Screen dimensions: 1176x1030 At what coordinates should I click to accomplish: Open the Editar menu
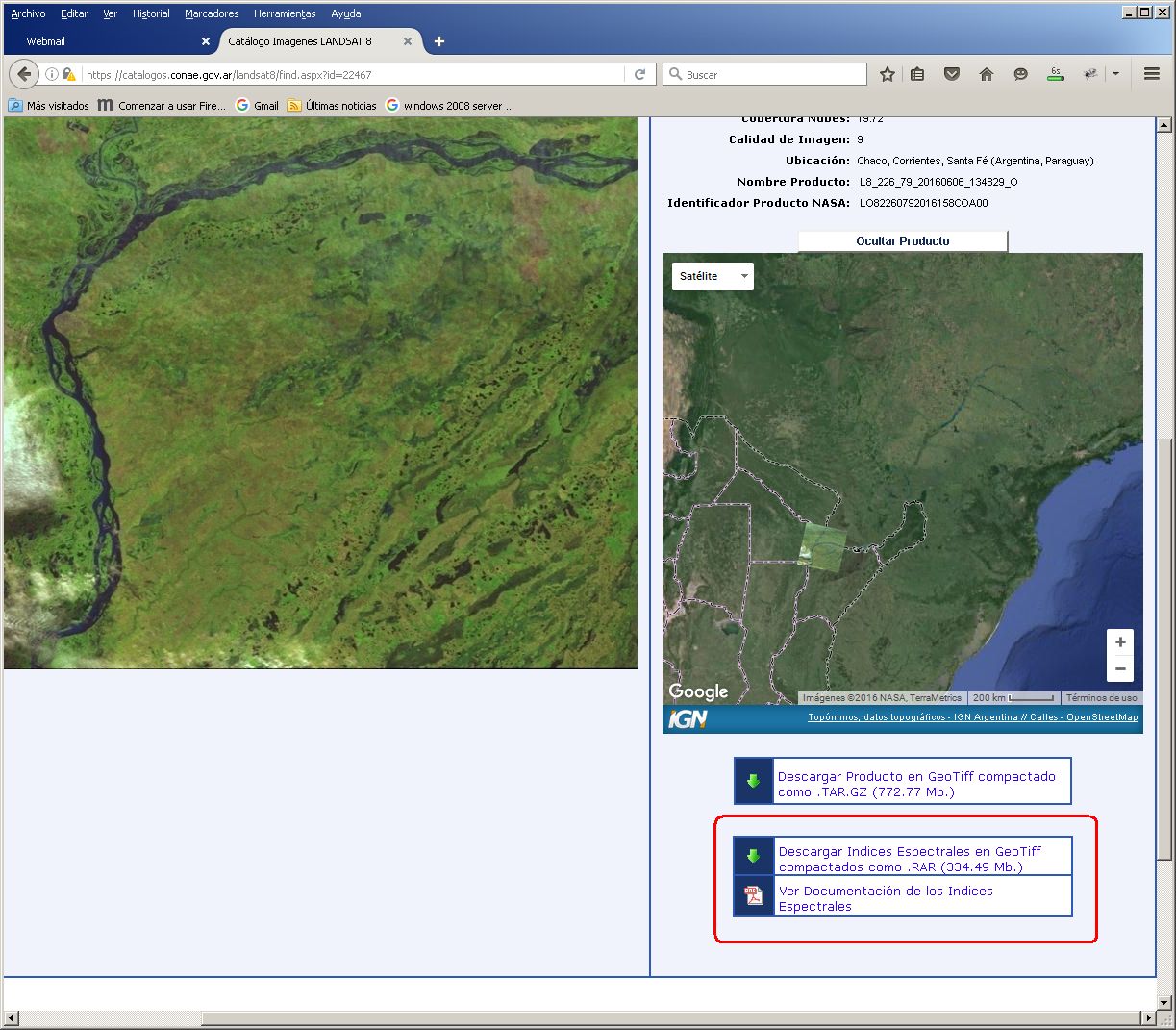click(74, 13)
